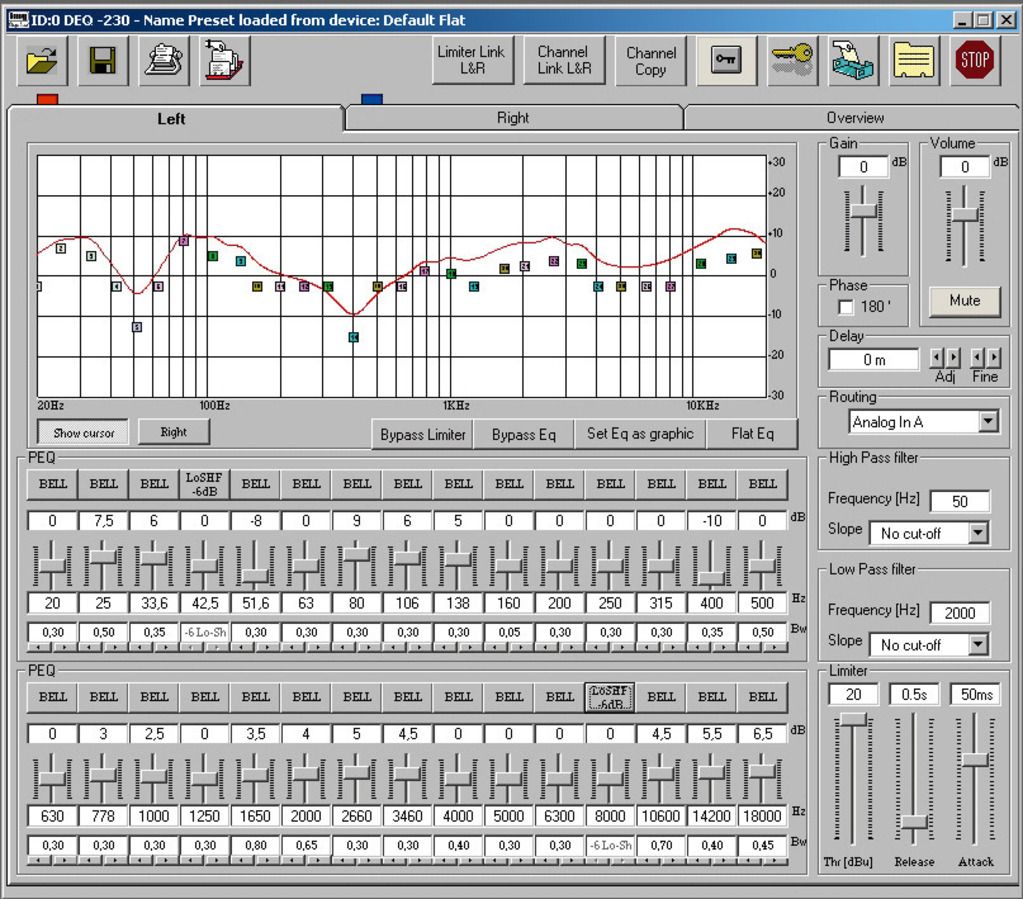
Task: Click the red STOP icon
Action: 973,60
